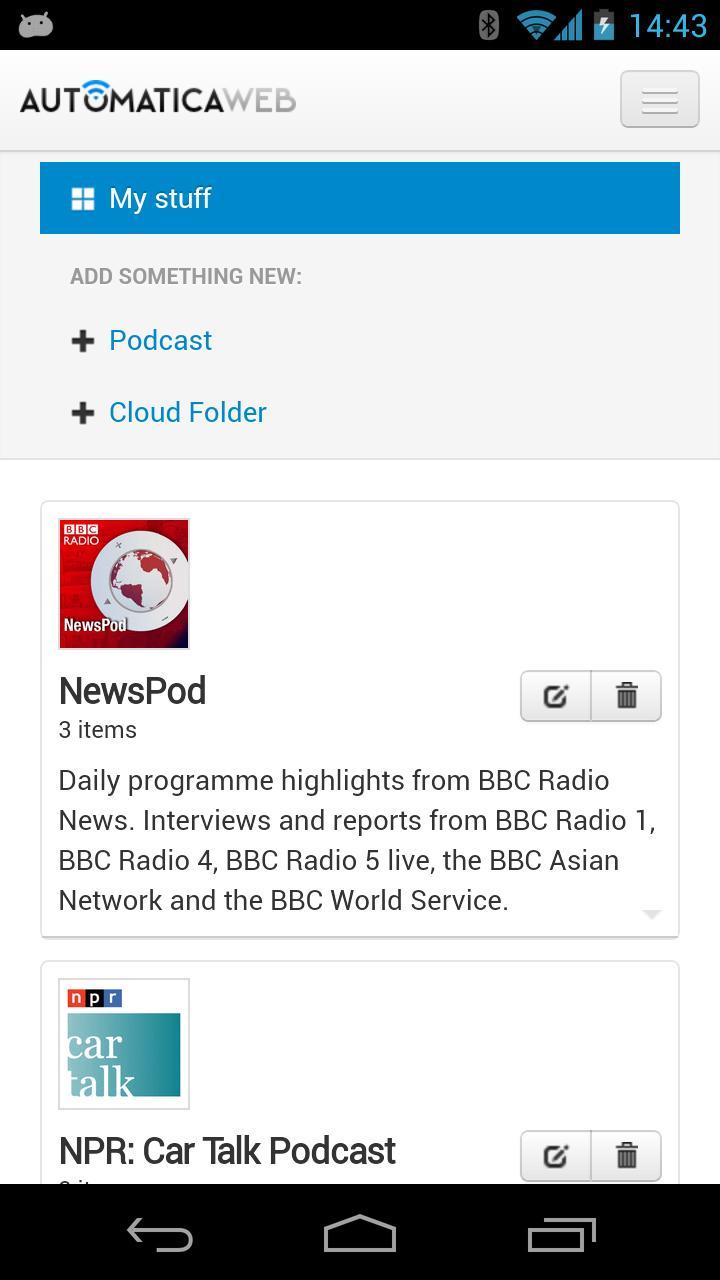Select the My stuff menu item
720x1280 pixels.
pyautogui.click(x=360, y=198)
